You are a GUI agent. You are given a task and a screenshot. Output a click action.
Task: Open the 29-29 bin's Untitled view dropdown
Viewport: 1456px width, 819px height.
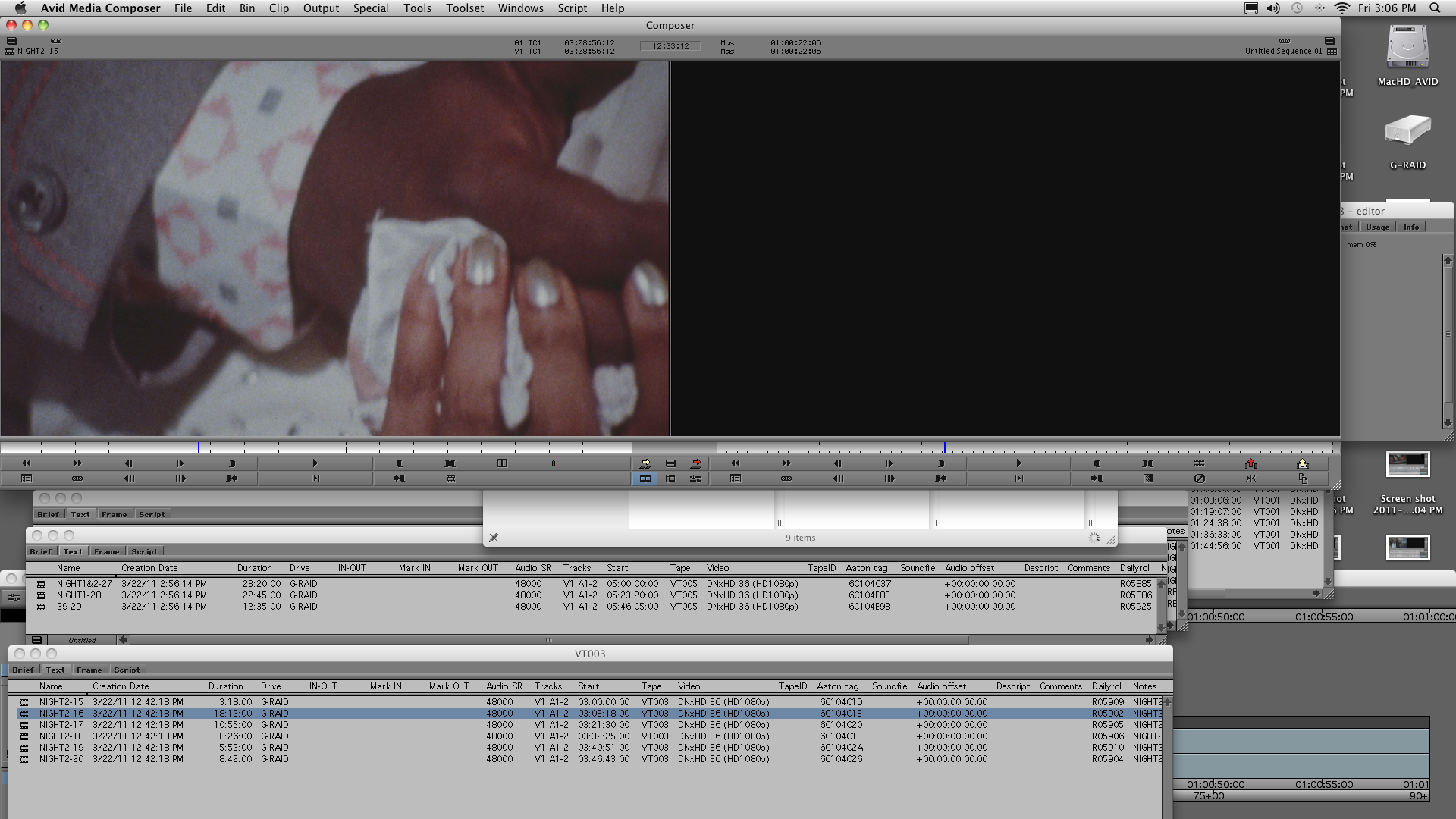[82, 640]
